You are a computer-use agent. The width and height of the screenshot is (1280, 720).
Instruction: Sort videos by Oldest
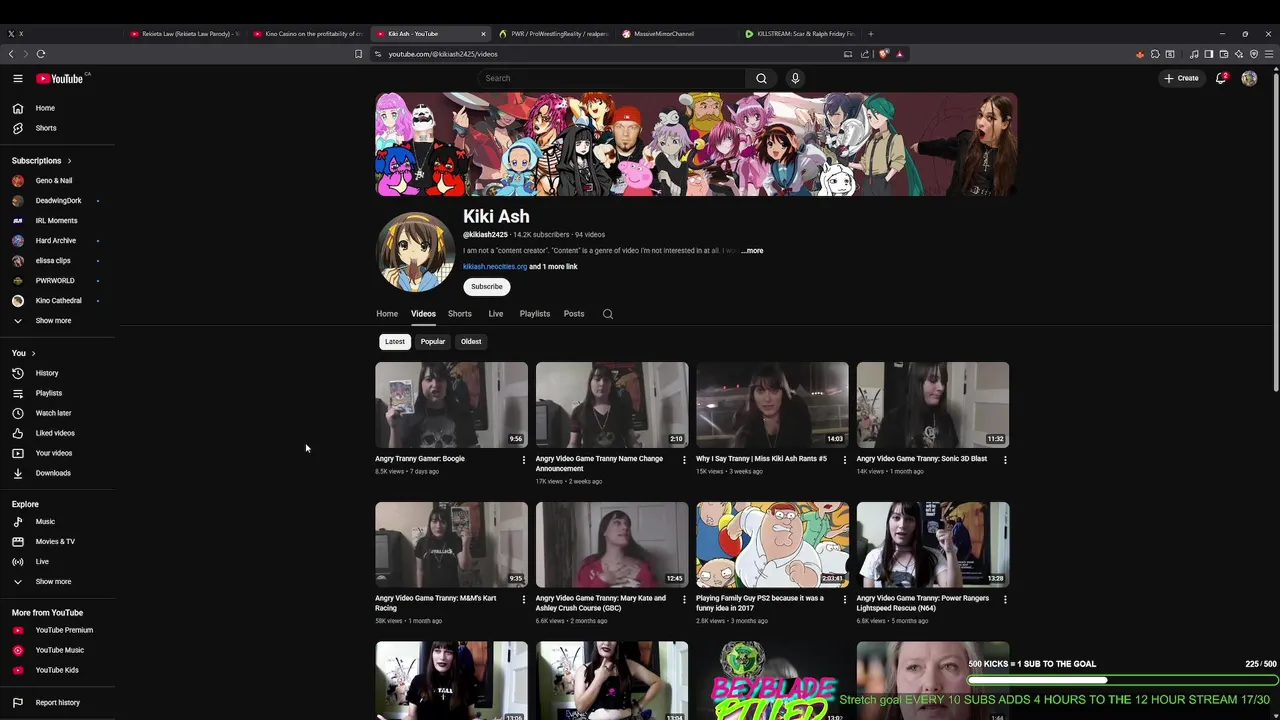tap(471, 342)
